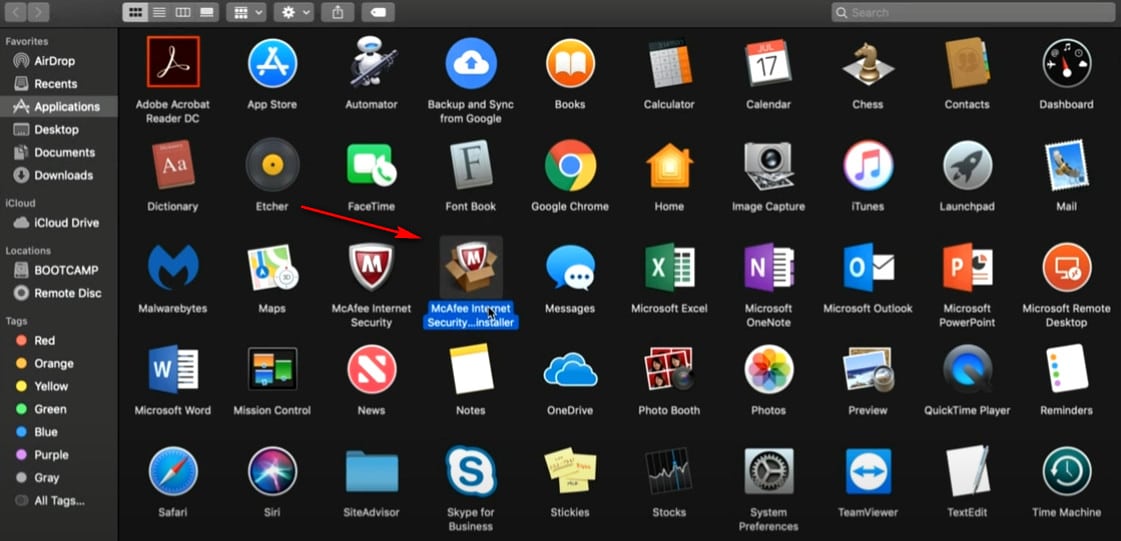The width and height of the screenshot is (1121, 541).
Task: Select Downloads in the sidebar
Action: pos(62,175)
